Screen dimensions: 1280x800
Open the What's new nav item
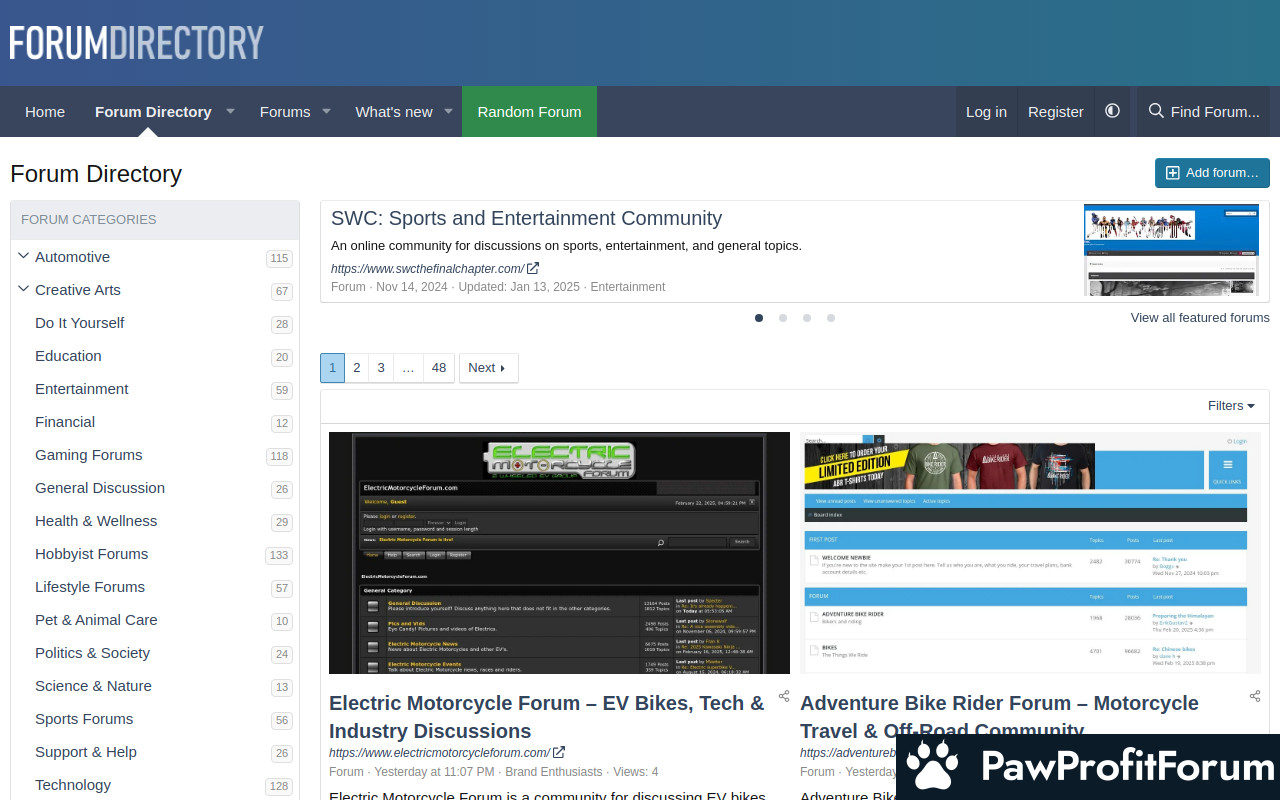coord(394,111)
